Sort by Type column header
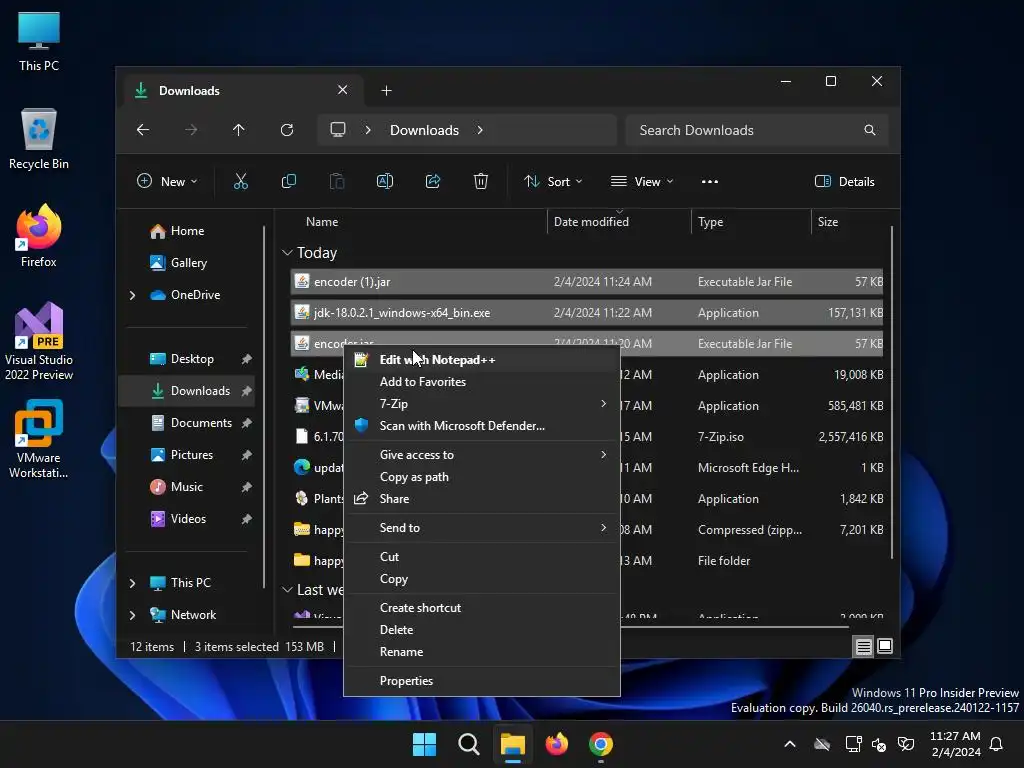The height and width of the screenshot is (768, 1024). (x=751, y=222)
